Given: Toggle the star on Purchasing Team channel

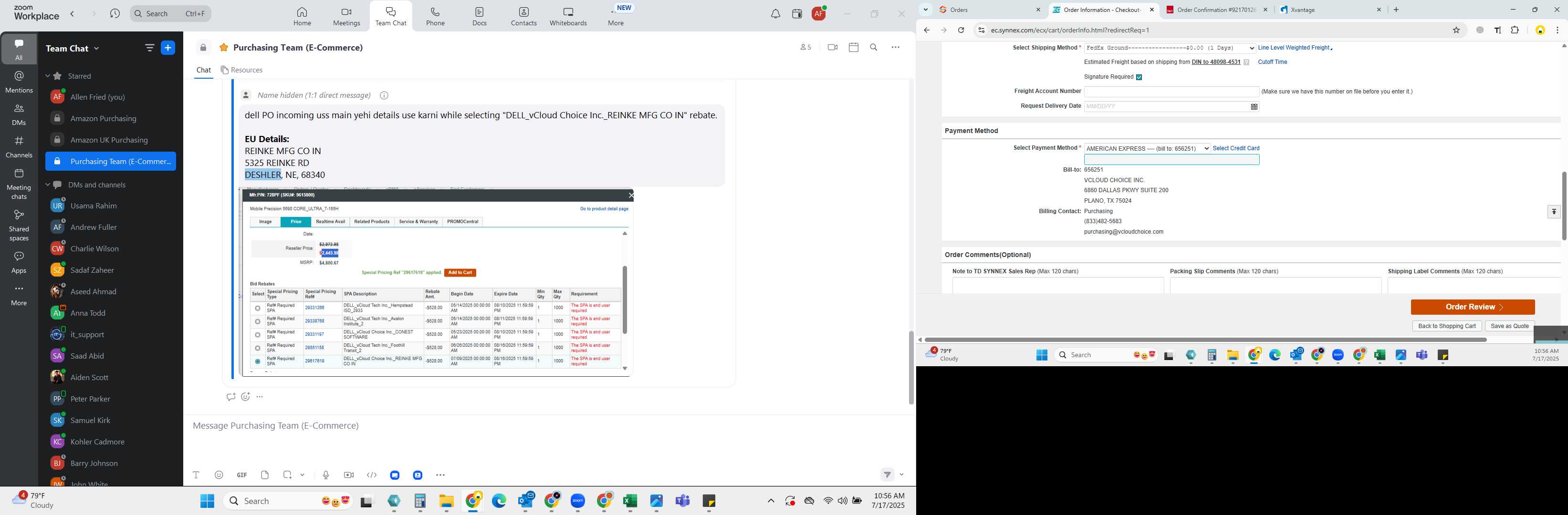Looking at the screenshot, I should [223, 47].
